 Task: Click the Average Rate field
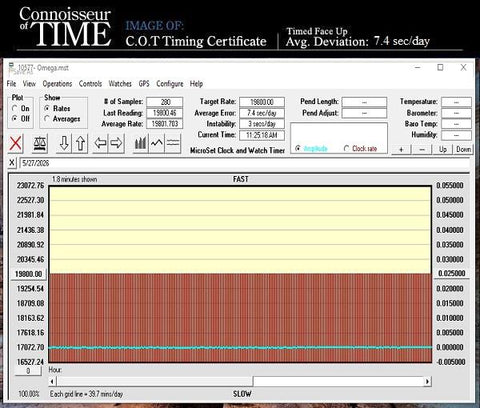click(x=165, y=124)
